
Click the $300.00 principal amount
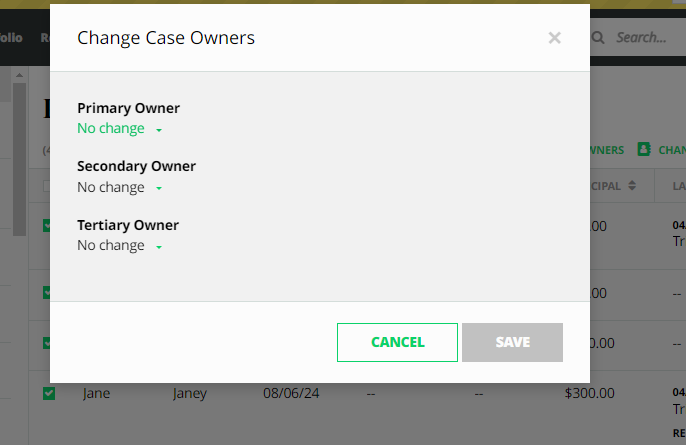590,393
